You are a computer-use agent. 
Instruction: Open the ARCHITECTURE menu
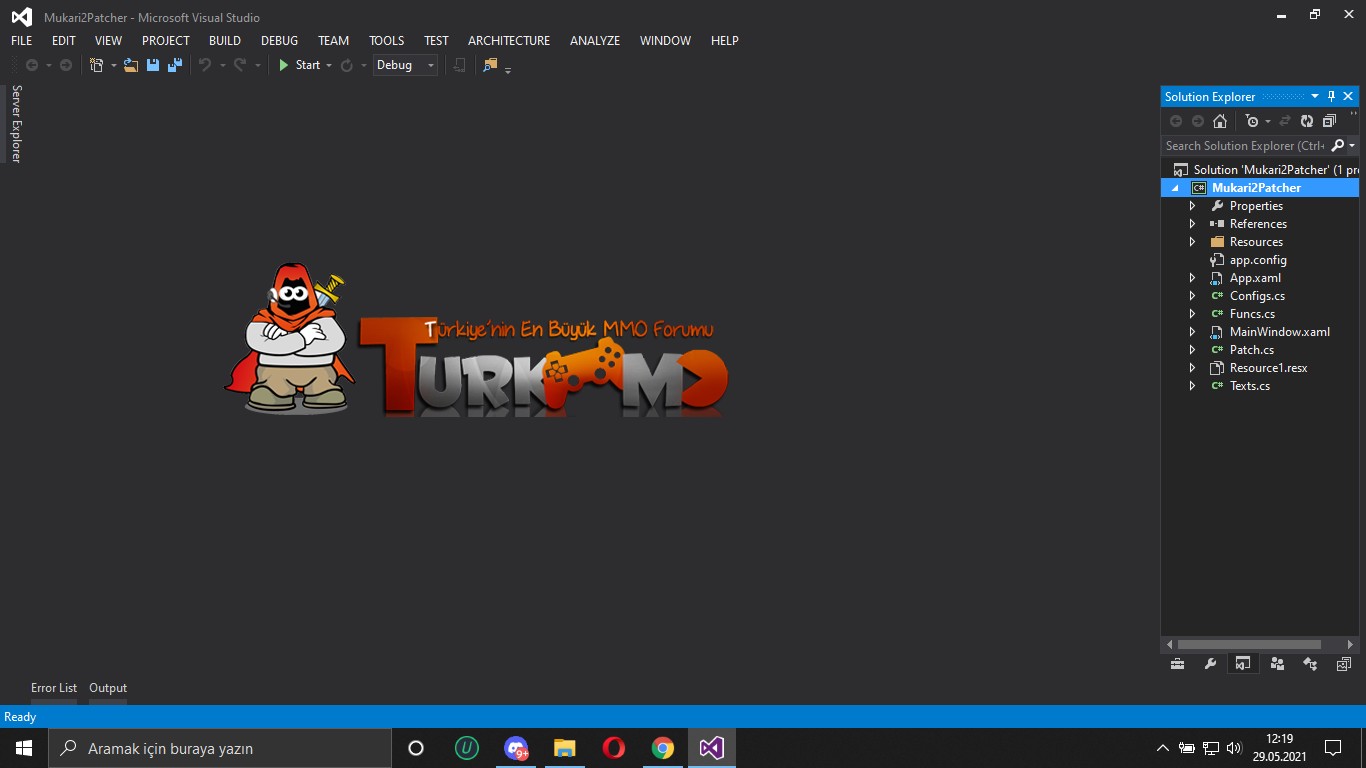(509, 41)
